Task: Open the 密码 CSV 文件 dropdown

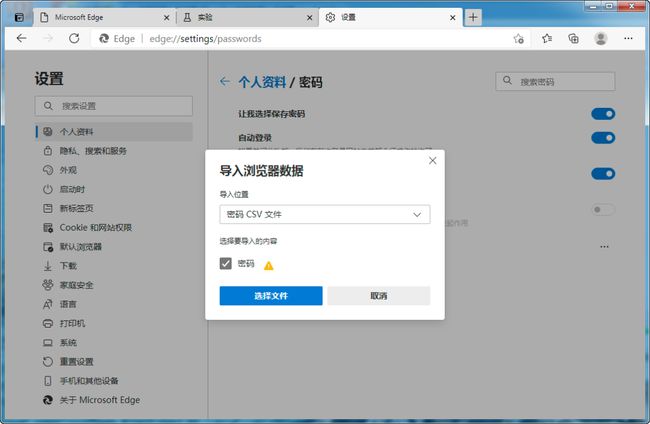Action: (x=325, y=214)
